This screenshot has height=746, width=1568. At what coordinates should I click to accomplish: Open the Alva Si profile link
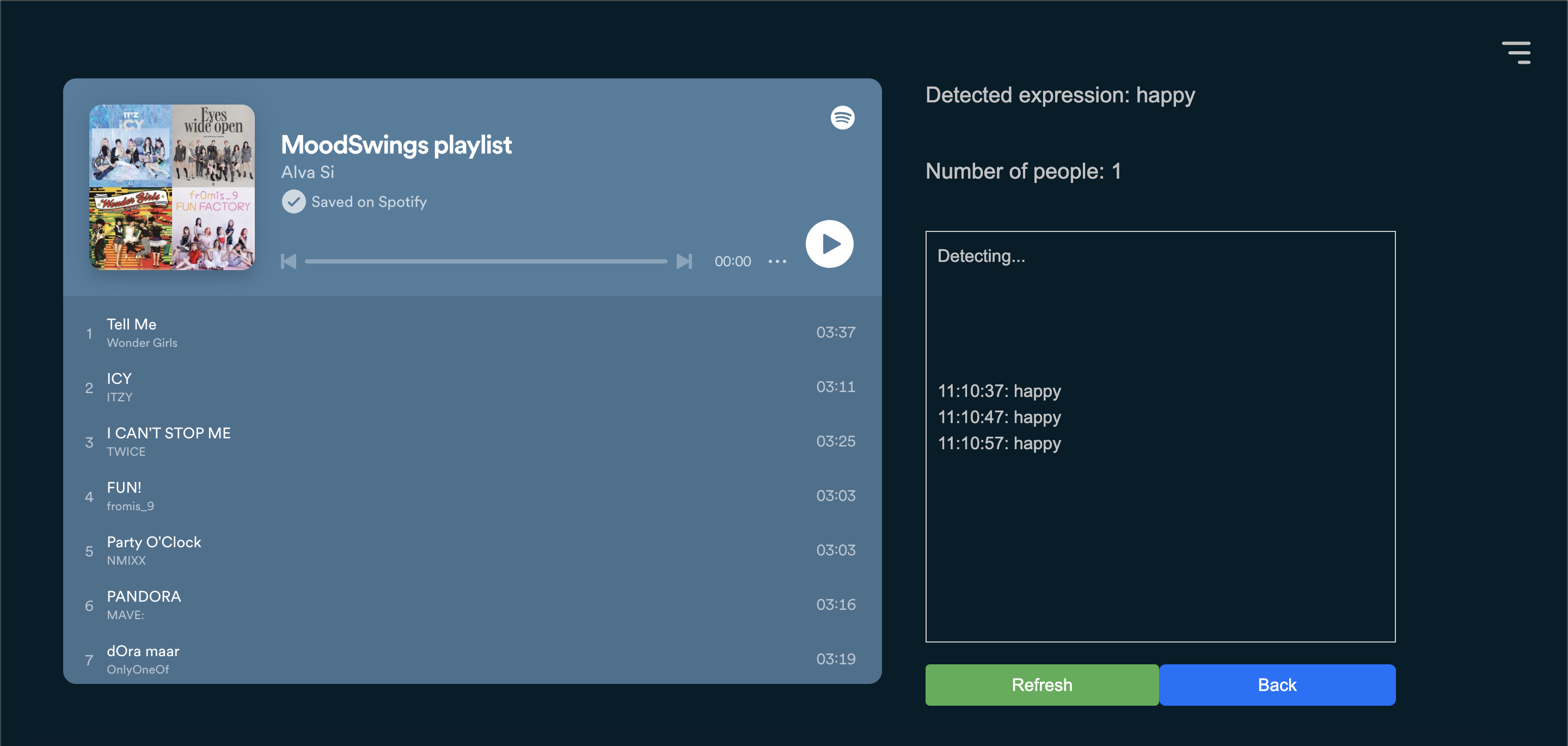[x=308, y=172]
